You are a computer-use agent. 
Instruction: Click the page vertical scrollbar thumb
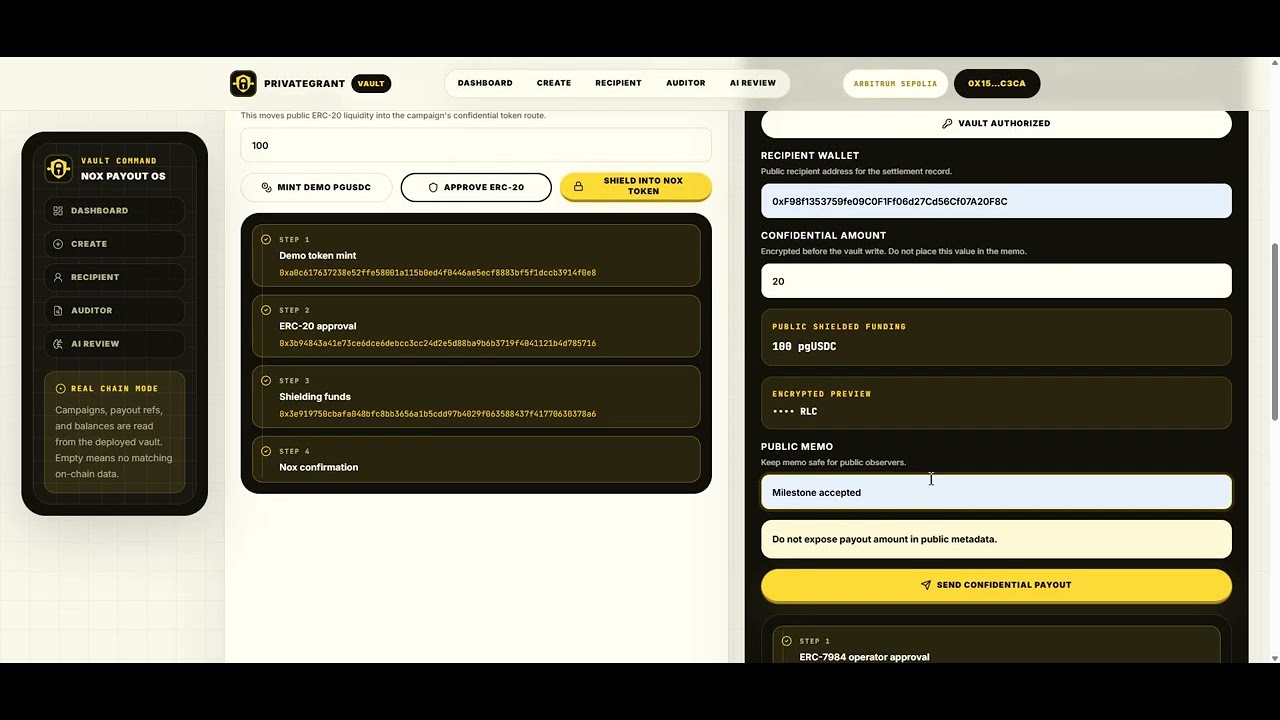pyautogui.click(x=1274, y=331)
